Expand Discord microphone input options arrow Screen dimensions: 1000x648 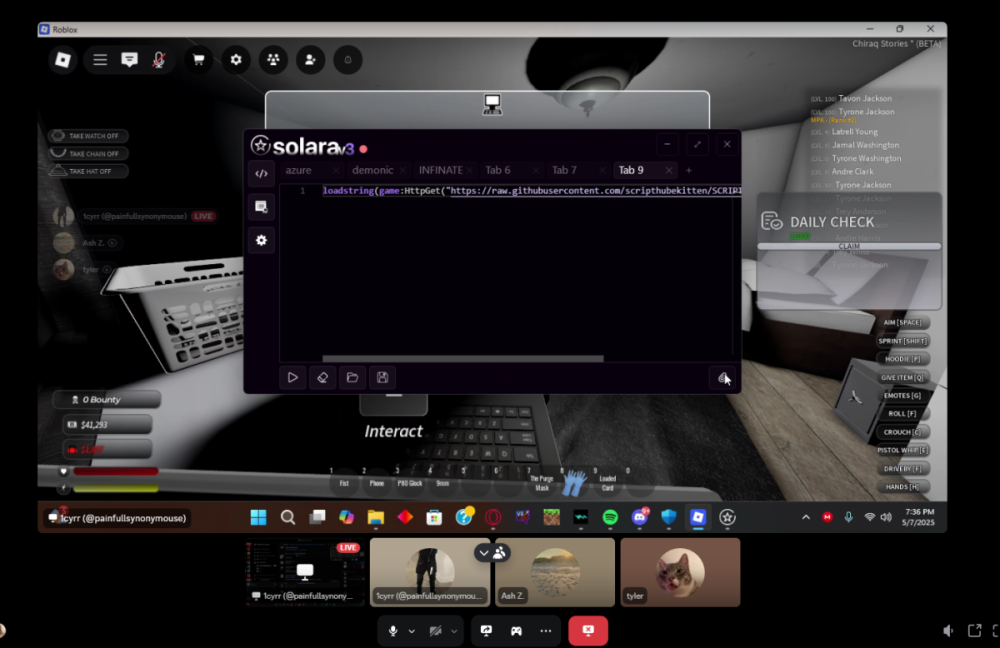[412, 631]
